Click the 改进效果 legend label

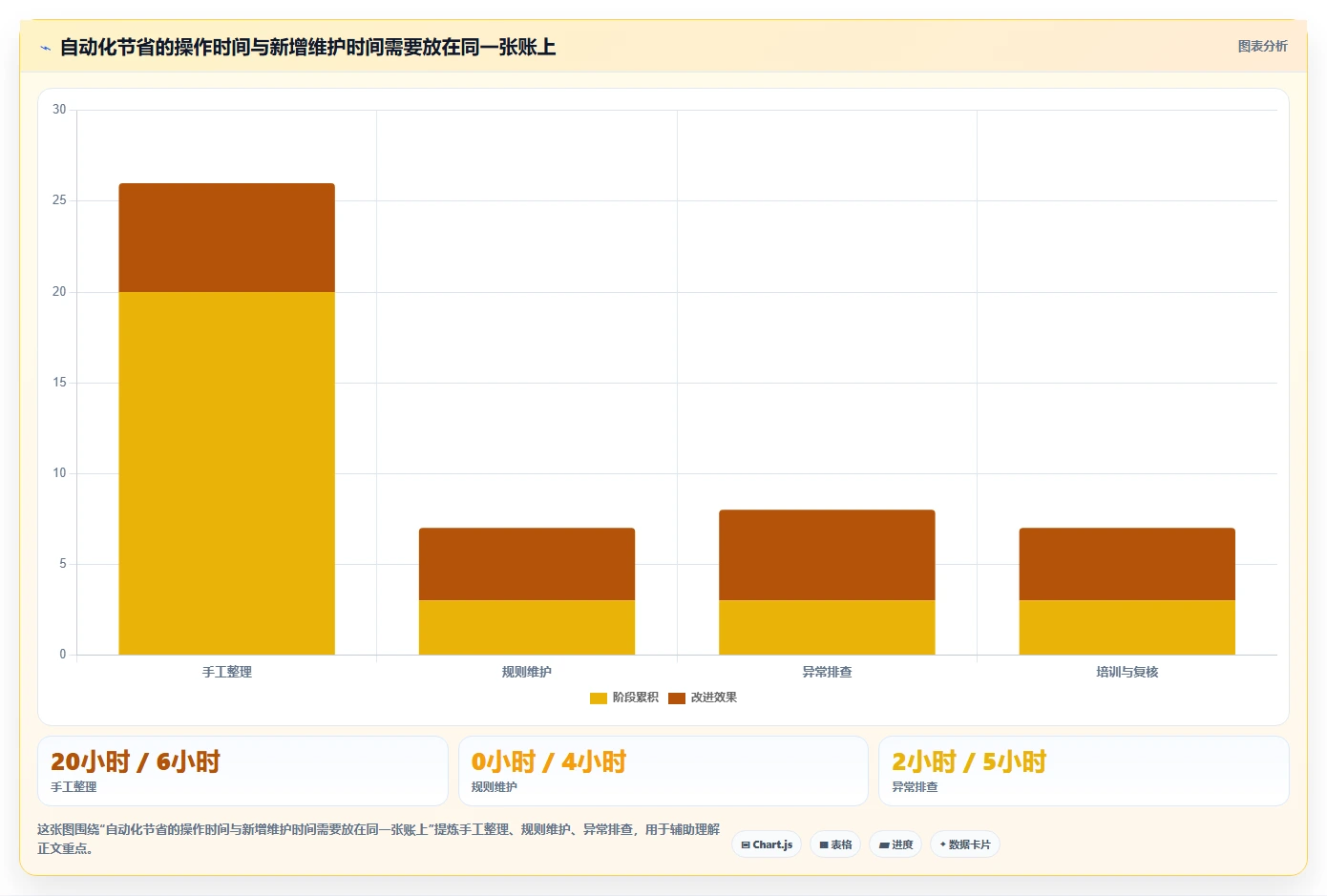click(714, 698)
